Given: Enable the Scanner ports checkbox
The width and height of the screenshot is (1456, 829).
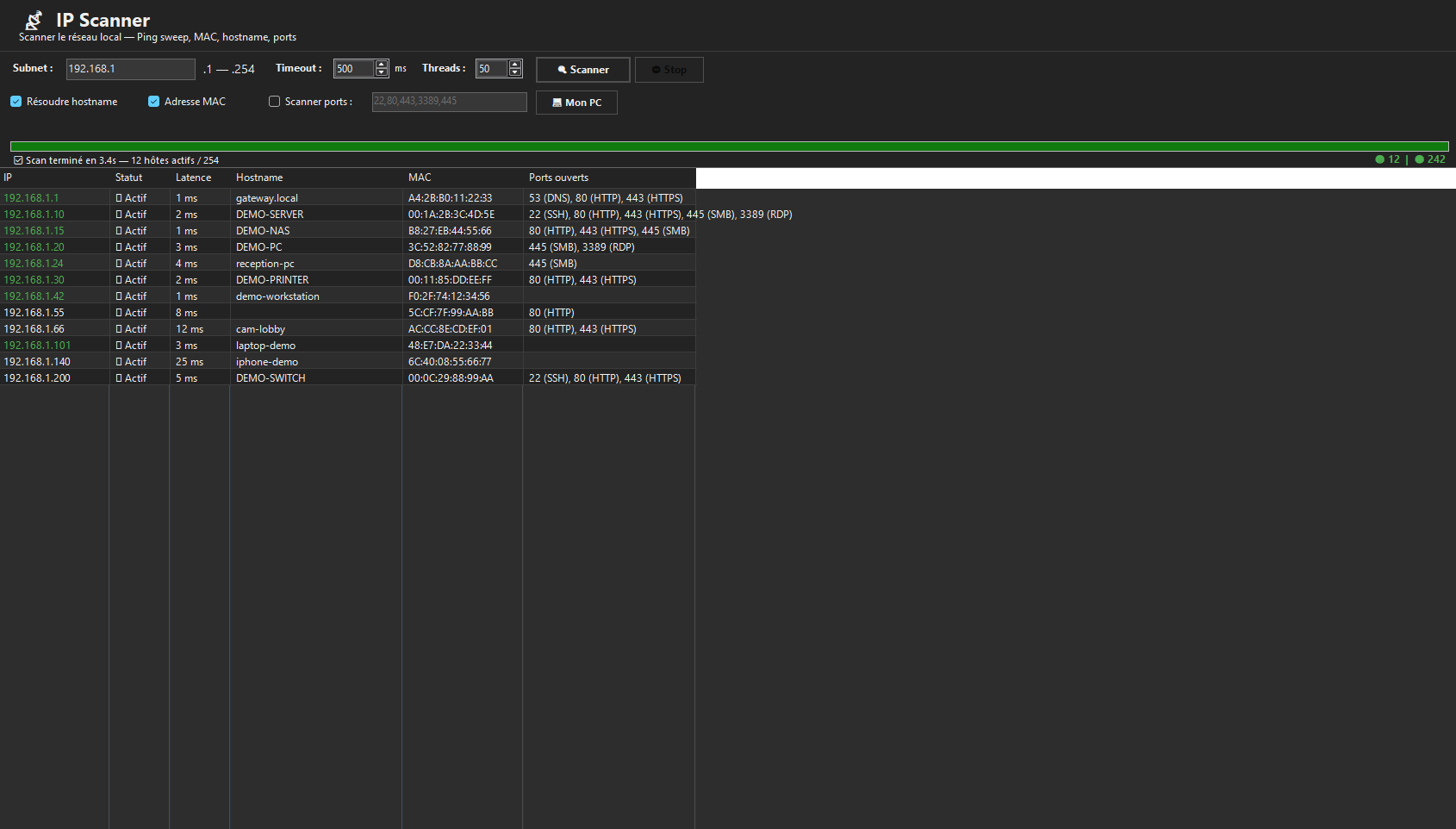Looking at the screenshot, I should (274, 102).
